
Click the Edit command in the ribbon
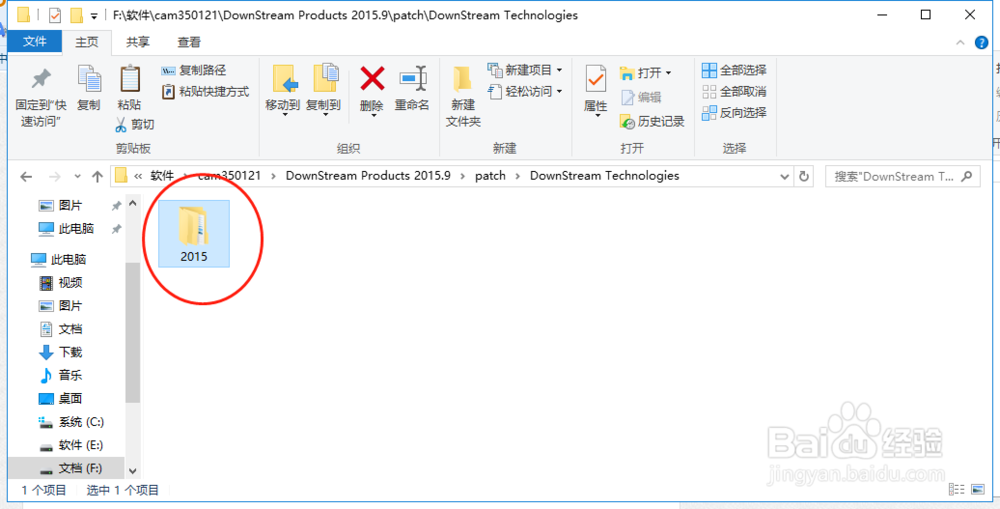tap(641, 97)
